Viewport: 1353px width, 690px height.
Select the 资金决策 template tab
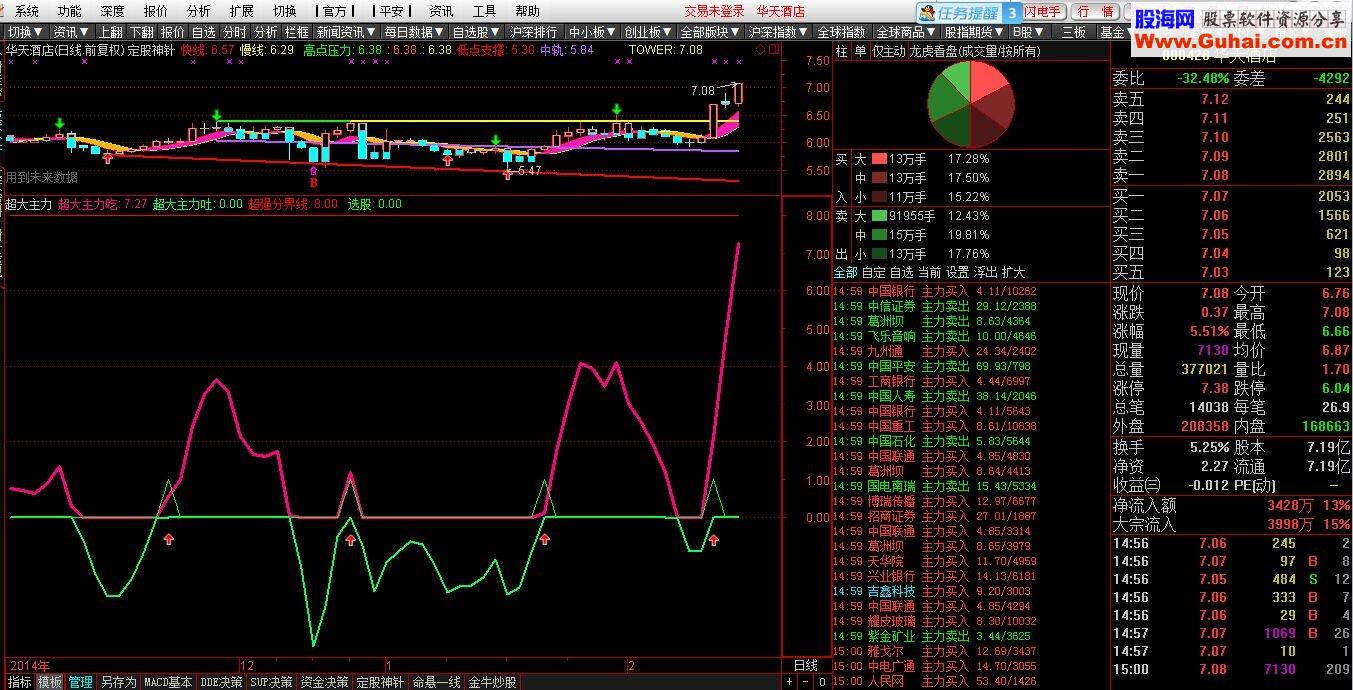pos(324,682)
